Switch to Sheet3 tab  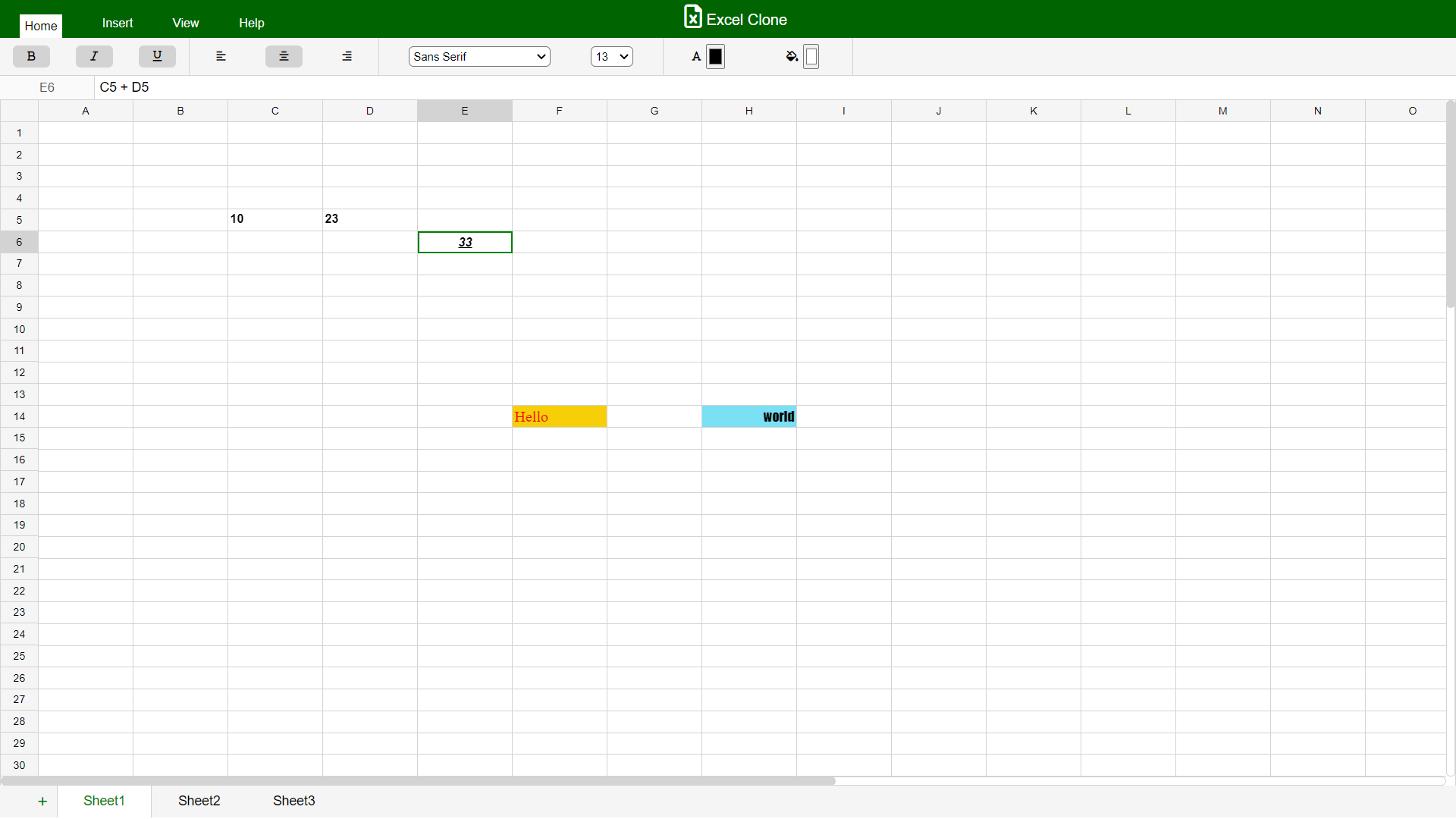(x=293, y=801)
